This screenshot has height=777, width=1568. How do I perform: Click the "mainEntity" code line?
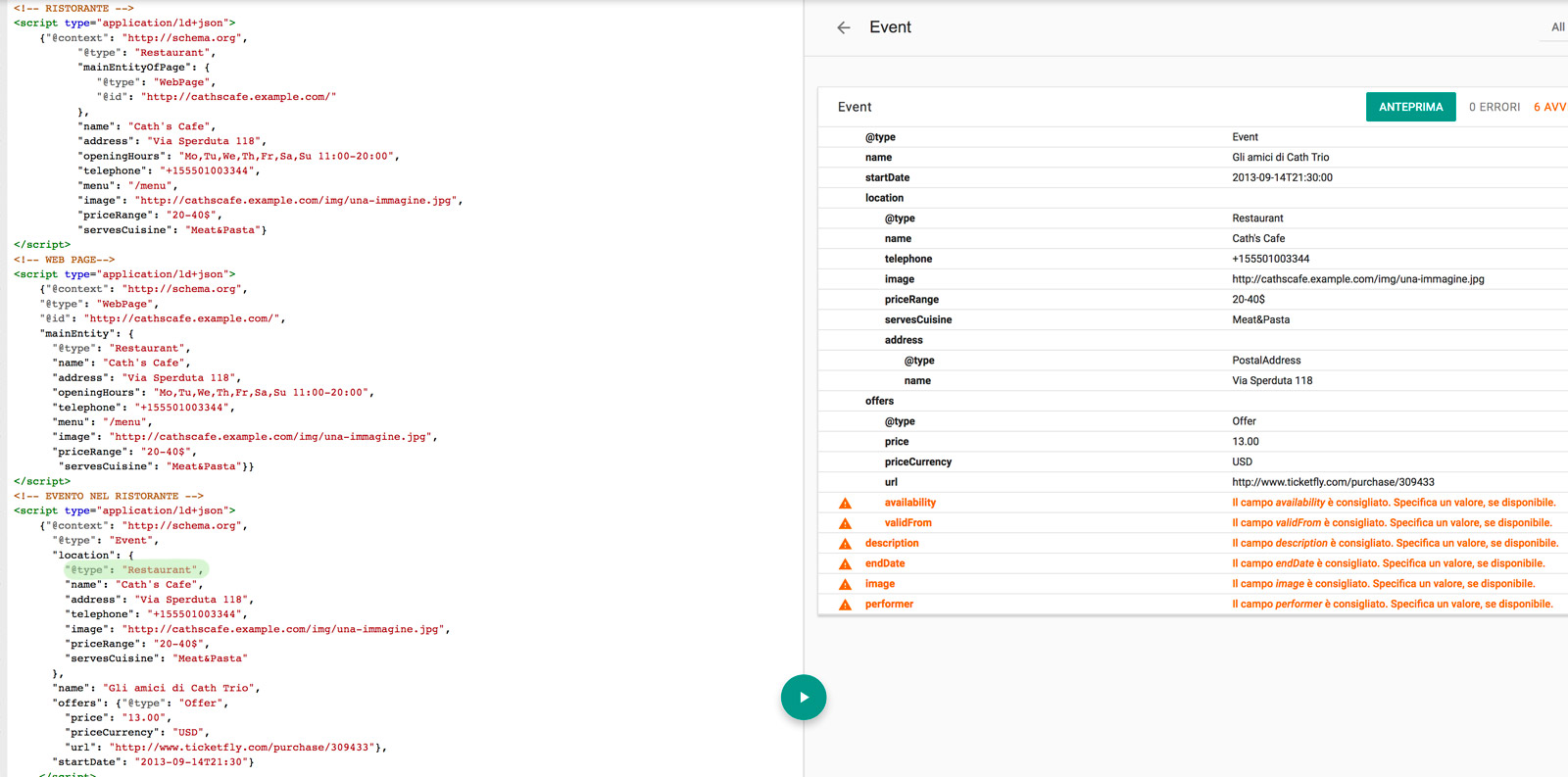86,333
